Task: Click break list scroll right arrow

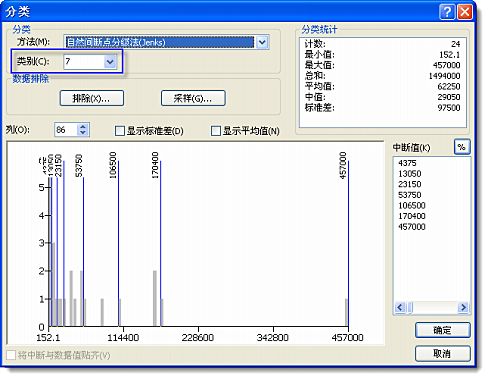Action: point(463,307)
